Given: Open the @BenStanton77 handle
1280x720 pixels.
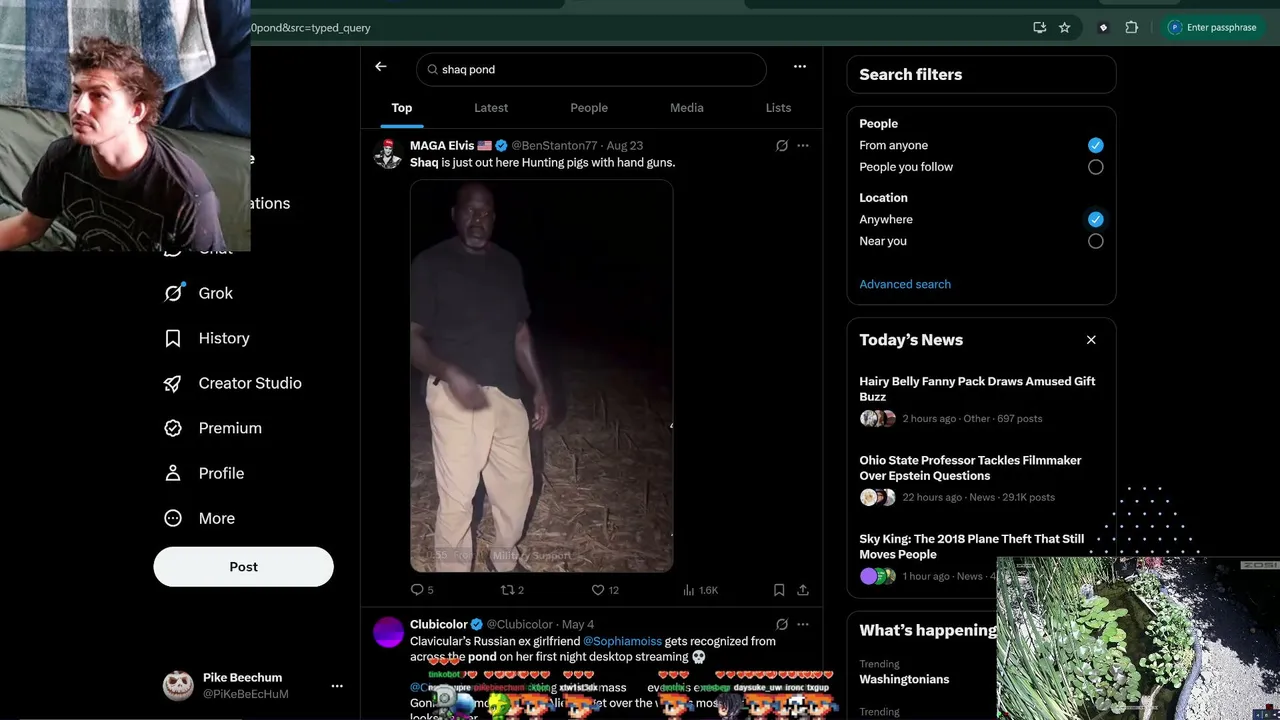Looking at the screenshot, I should coord(554,146).
